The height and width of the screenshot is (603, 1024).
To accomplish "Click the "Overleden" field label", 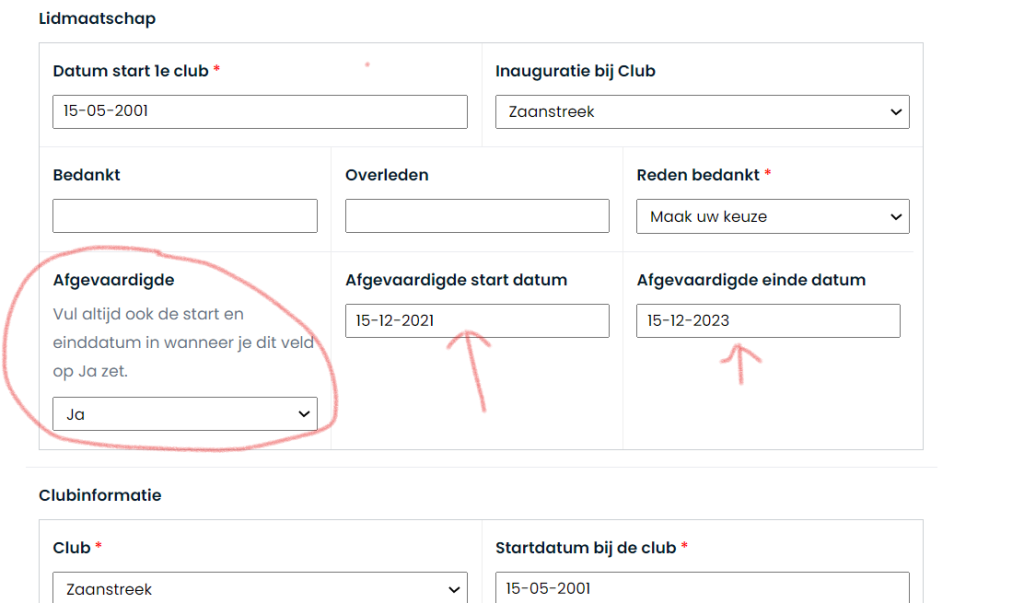I will point(386,175).
